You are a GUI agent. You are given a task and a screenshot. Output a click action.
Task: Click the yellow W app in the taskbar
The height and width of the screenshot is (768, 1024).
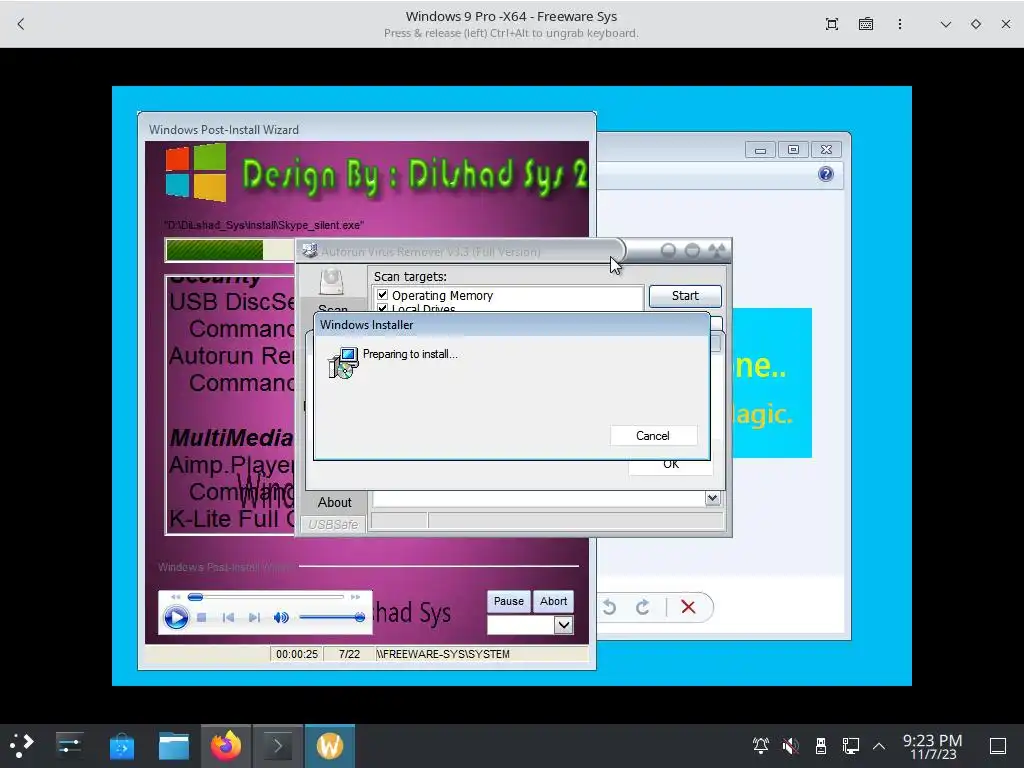pyautogui.click(x=330, y=745)
